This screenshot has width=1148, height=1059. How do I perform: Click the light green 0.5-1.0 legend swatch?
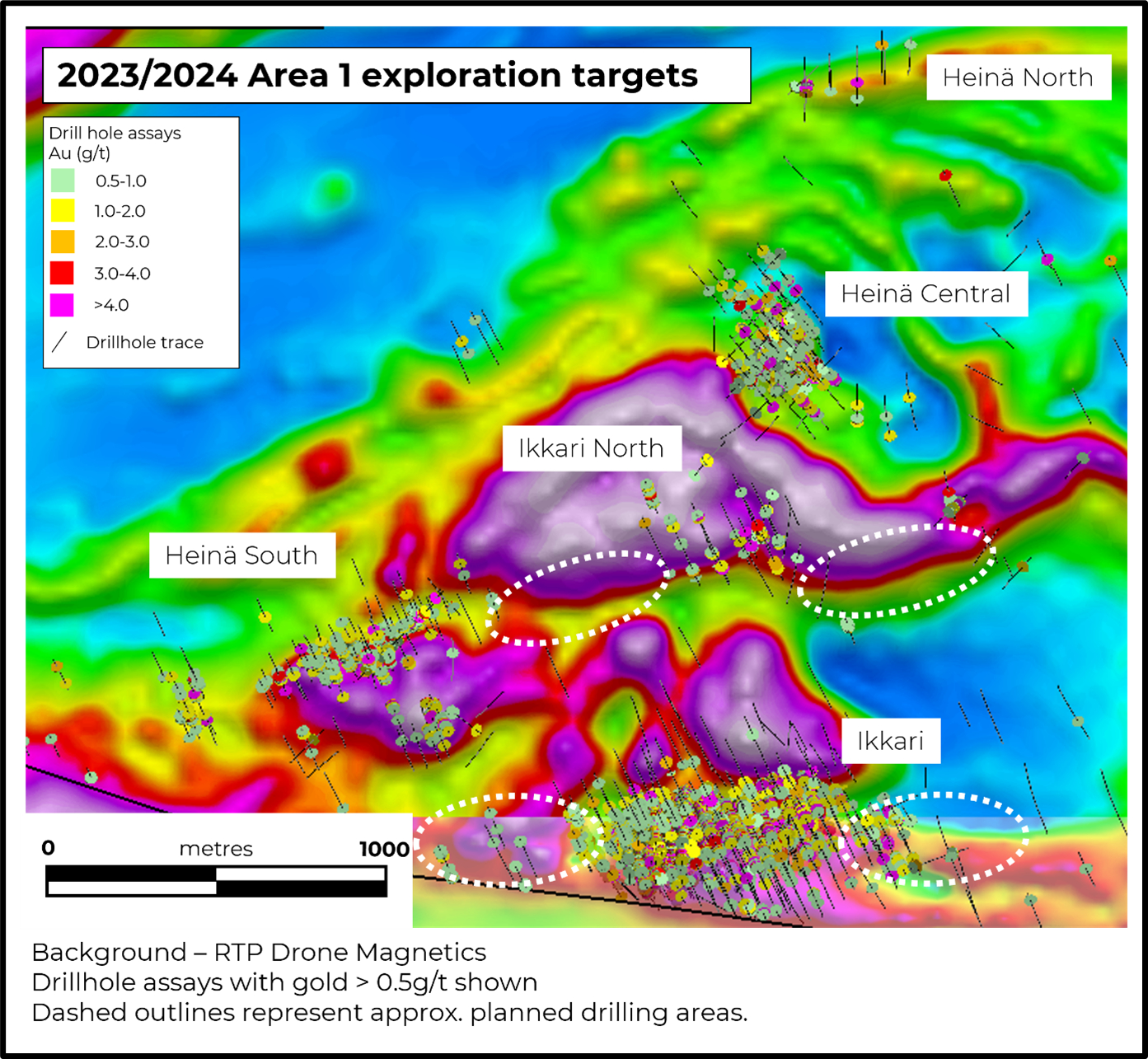pos(63,180)
